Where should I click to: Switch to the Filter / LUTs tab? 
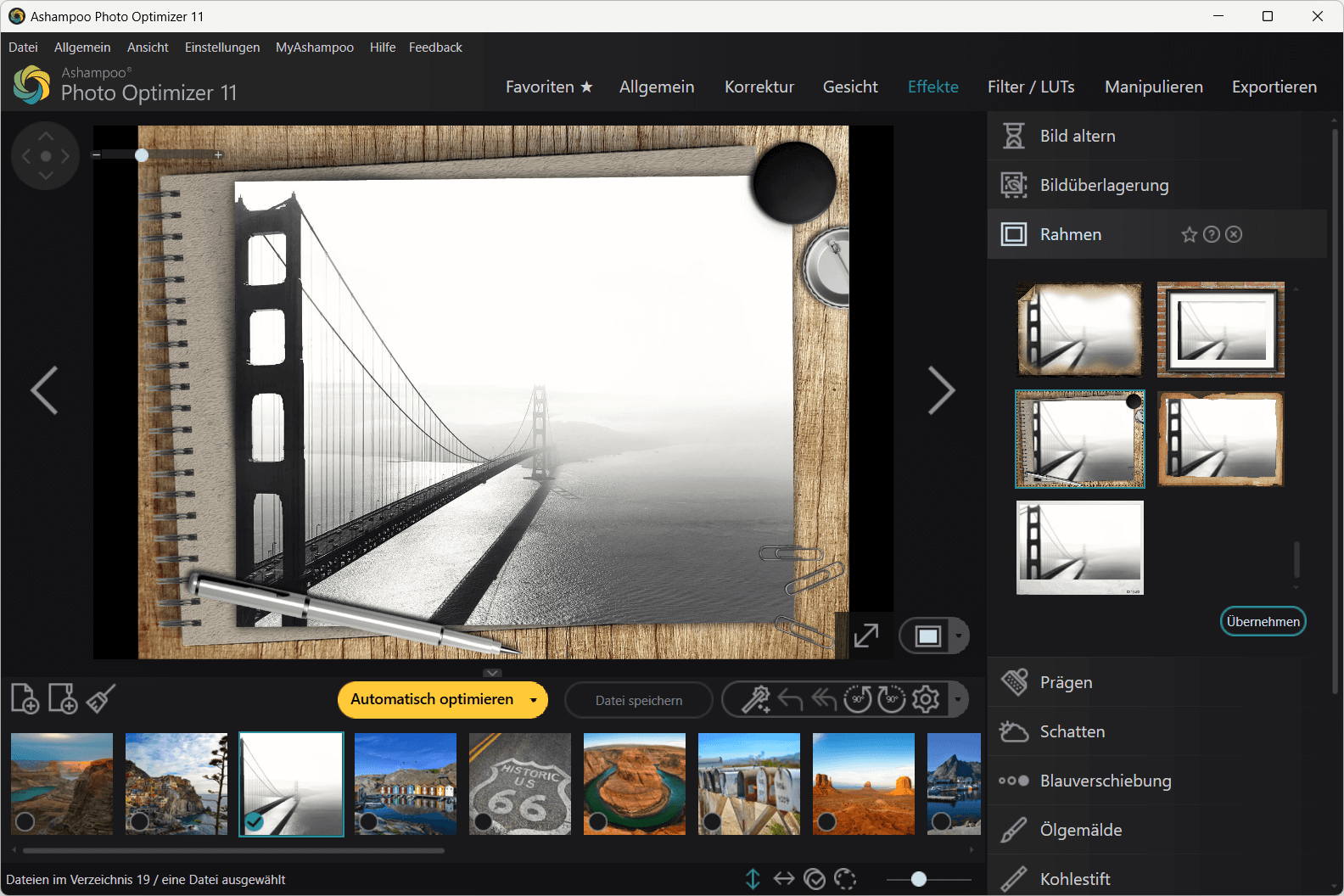(x=1031, y=87)
